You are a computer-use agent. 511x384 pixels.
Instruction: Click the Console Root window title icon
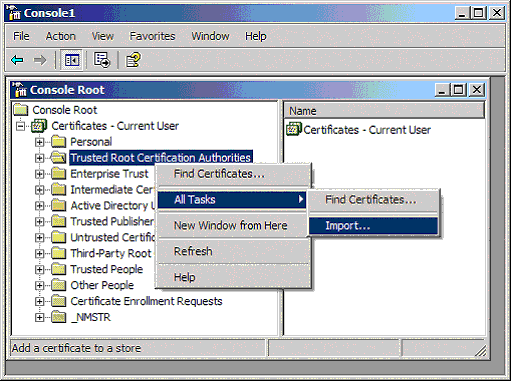20,90
